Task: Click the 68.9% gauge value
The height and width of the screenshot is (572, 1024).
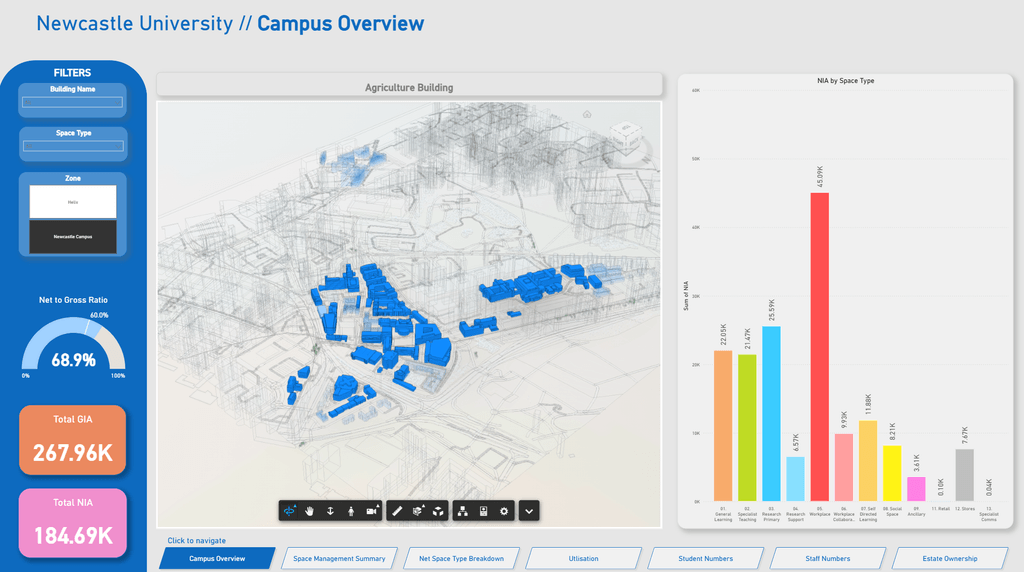Action: click(x=74, y=360)
